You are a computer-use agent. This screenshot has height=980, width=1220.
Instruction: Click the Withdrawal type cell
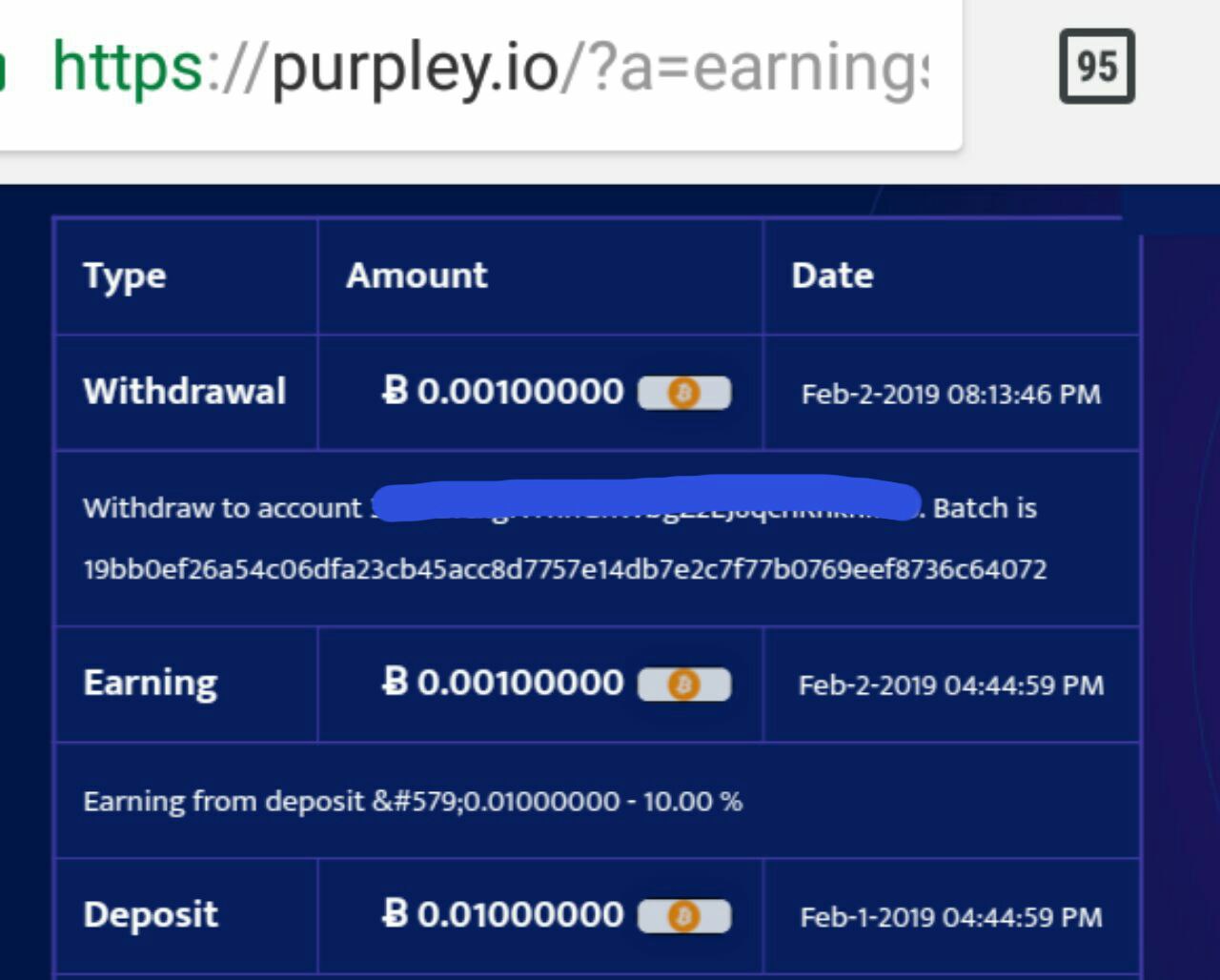[x=185, y=392]
